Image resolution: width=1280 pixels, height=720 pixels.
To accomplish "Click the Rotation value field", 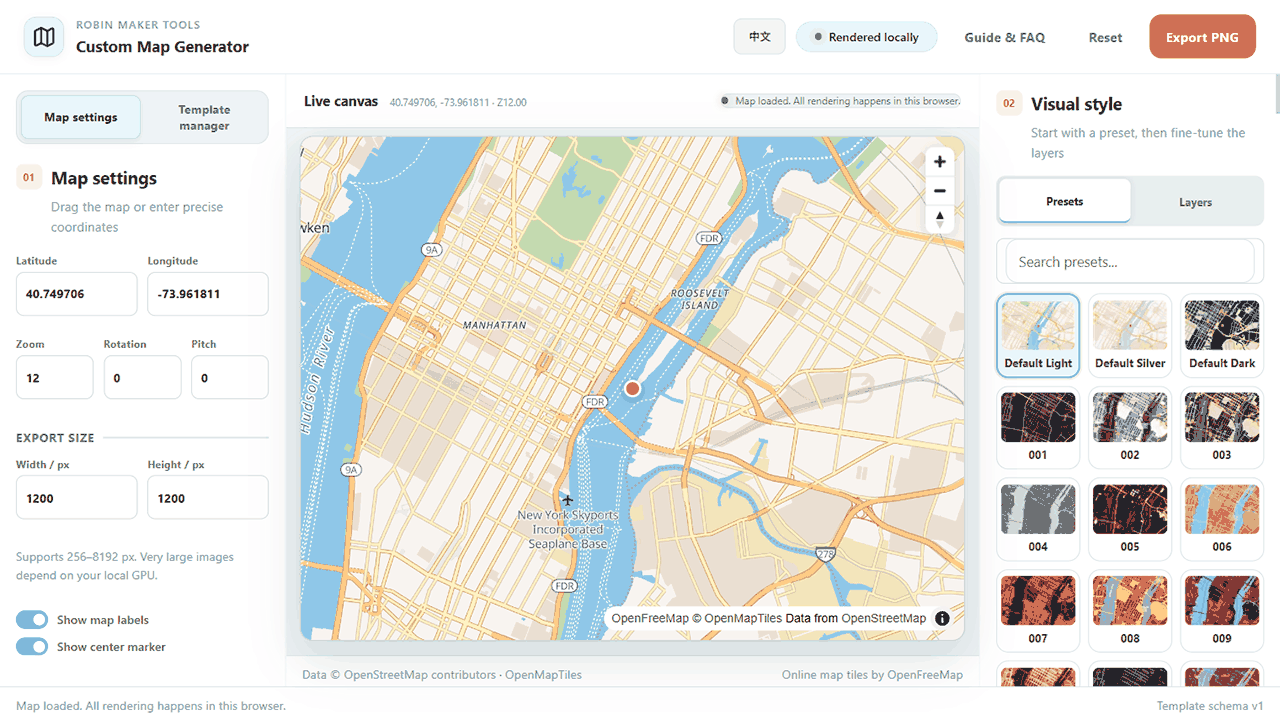I will point(143,378).
